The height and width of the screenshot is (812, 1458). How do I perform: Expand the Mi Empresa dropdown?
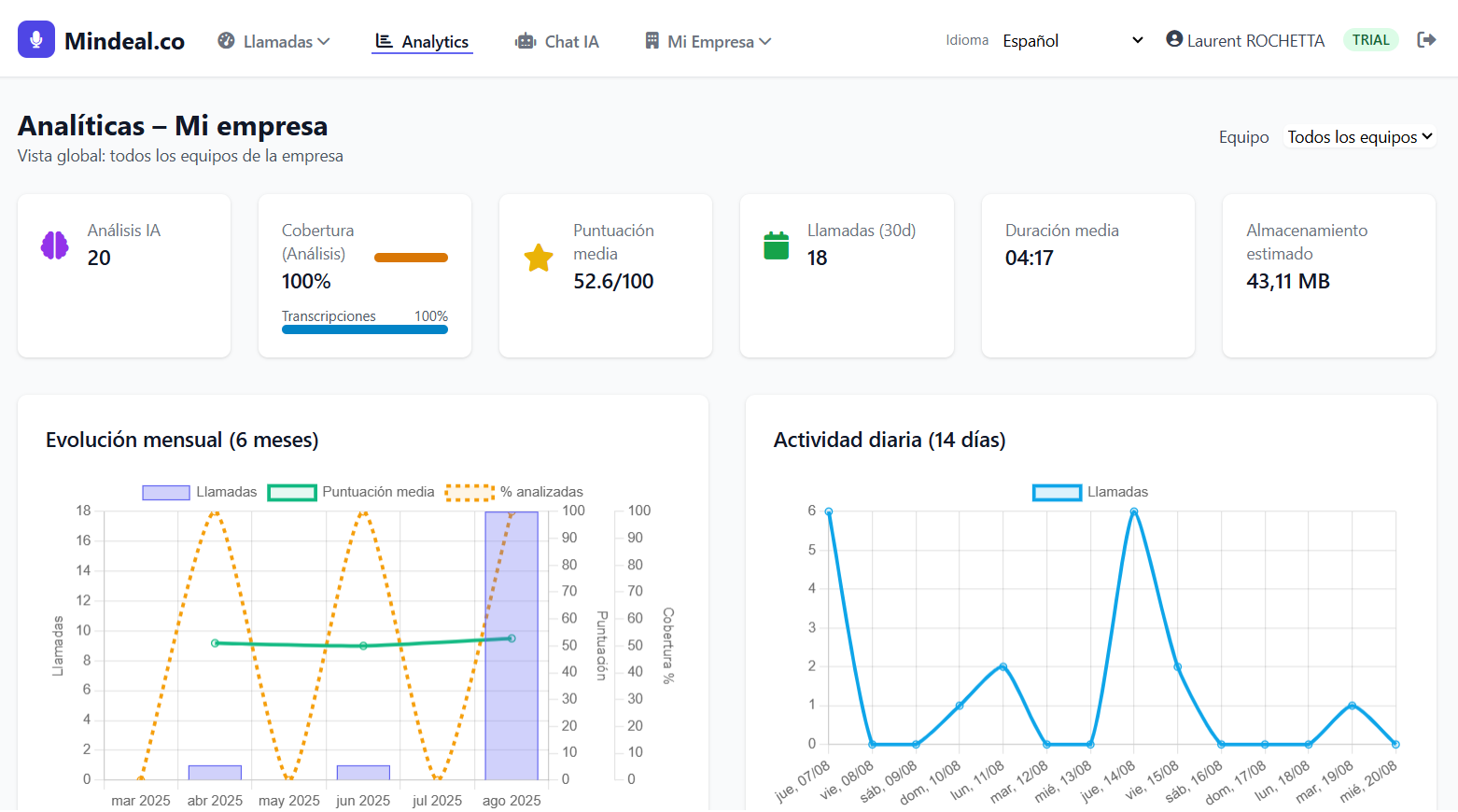pos(708,40)
